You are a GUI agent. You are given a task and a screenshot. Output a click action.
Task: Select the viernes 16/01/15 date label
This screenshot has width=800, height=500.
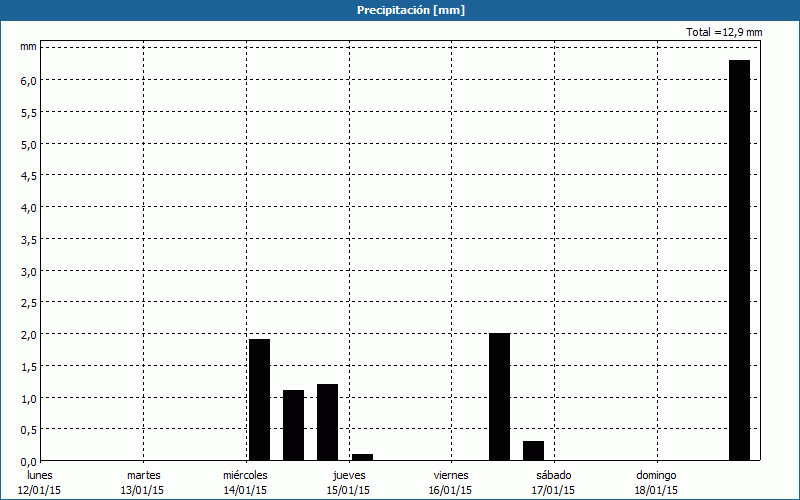[x=451, y=483]
